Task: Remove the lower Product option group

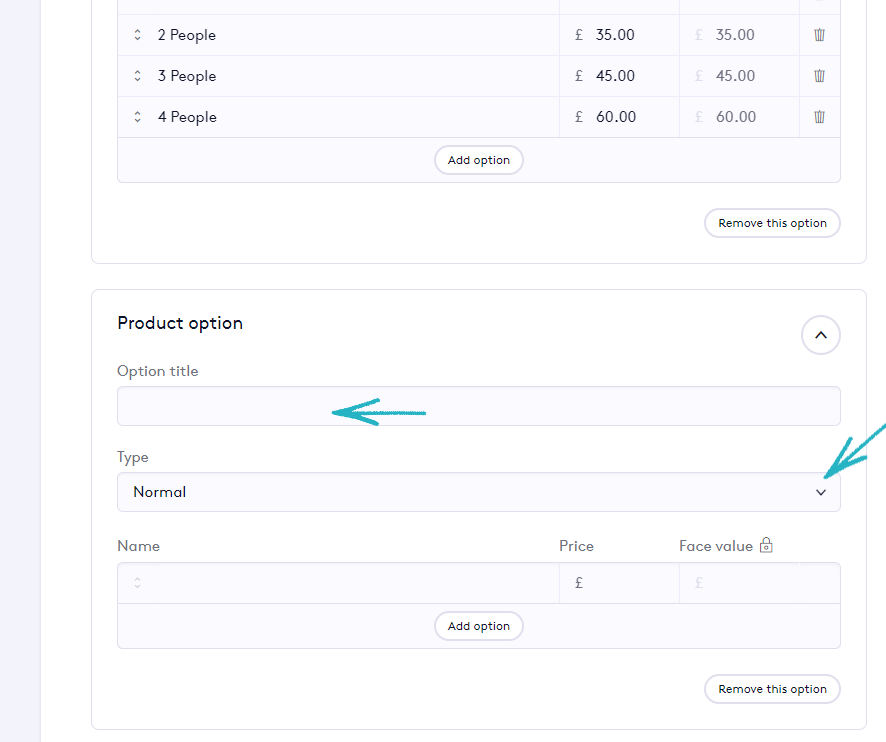Action: [x=772, y=689]
